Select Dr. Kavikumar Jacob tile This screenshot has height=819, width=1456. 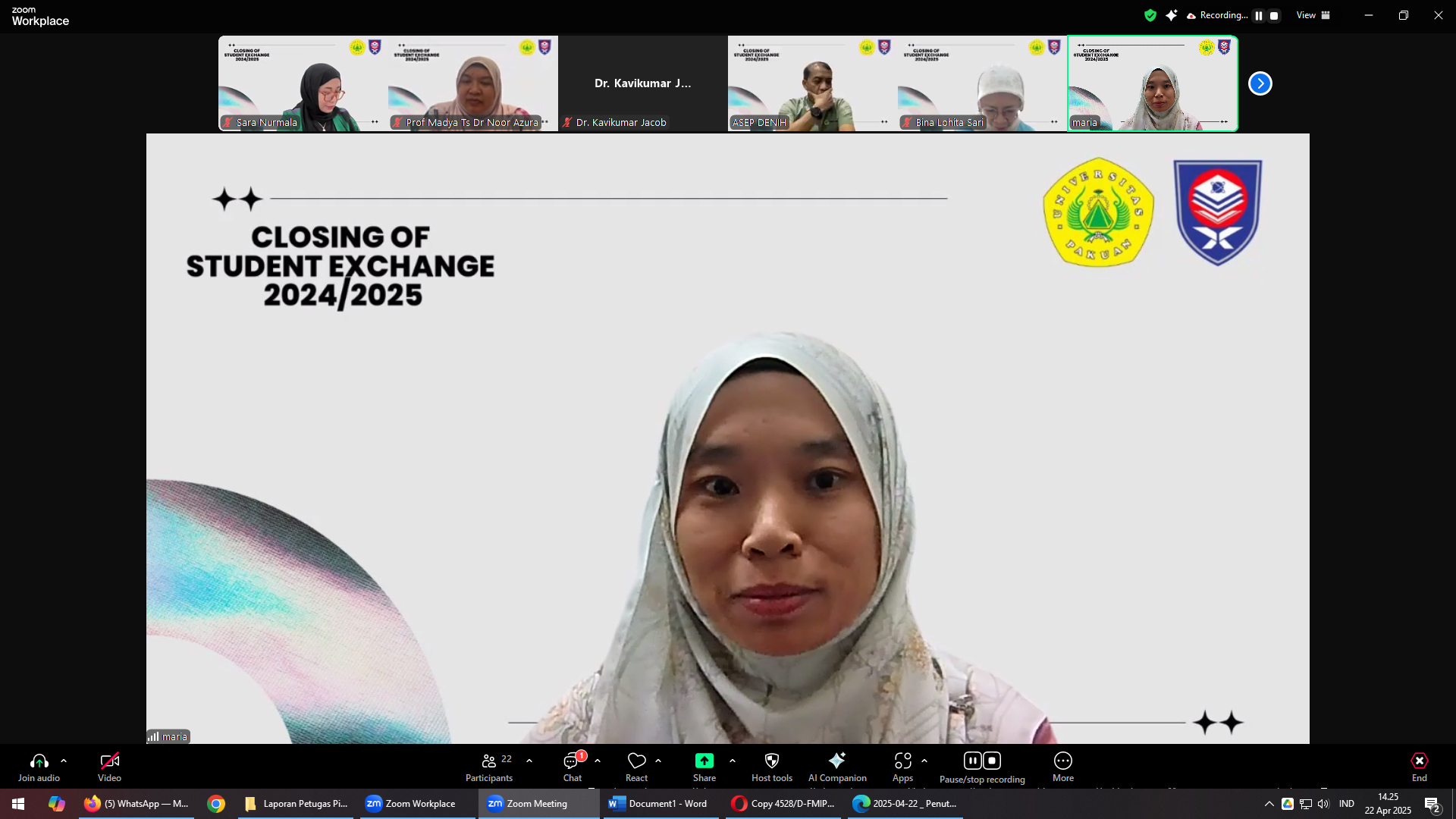coord(643,83)
